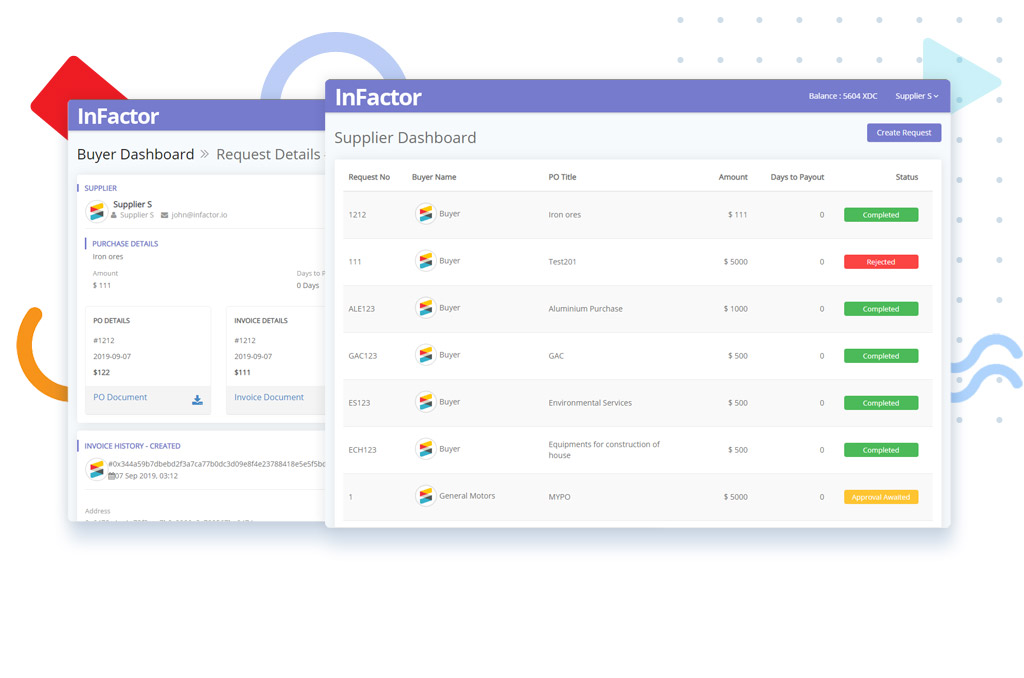Click invoice transaction hash #0x344a59b7
This screenshot has width=1024, height=678.
point(216,464)
